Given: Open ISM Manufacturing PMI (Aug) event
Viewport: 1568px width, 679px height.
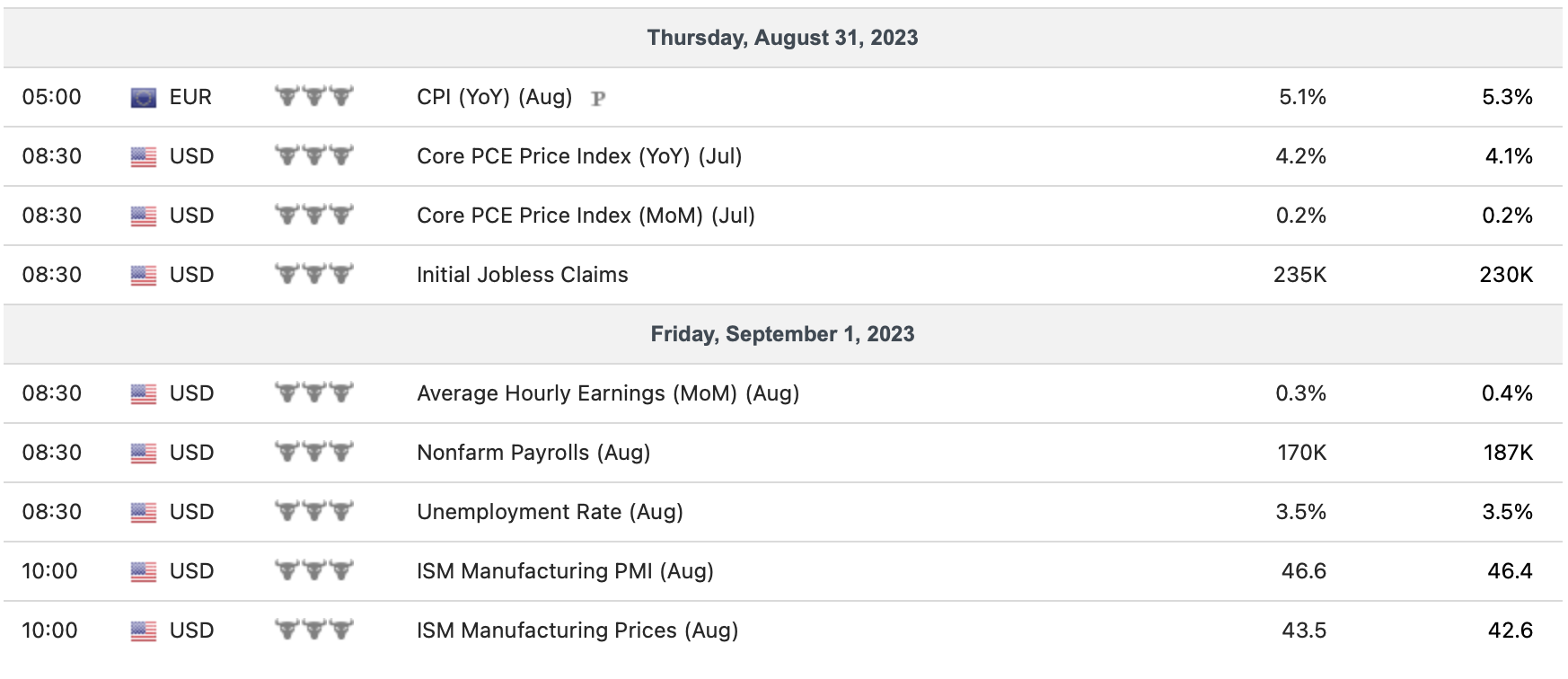Looking at the screenshot, I should 565,571.
